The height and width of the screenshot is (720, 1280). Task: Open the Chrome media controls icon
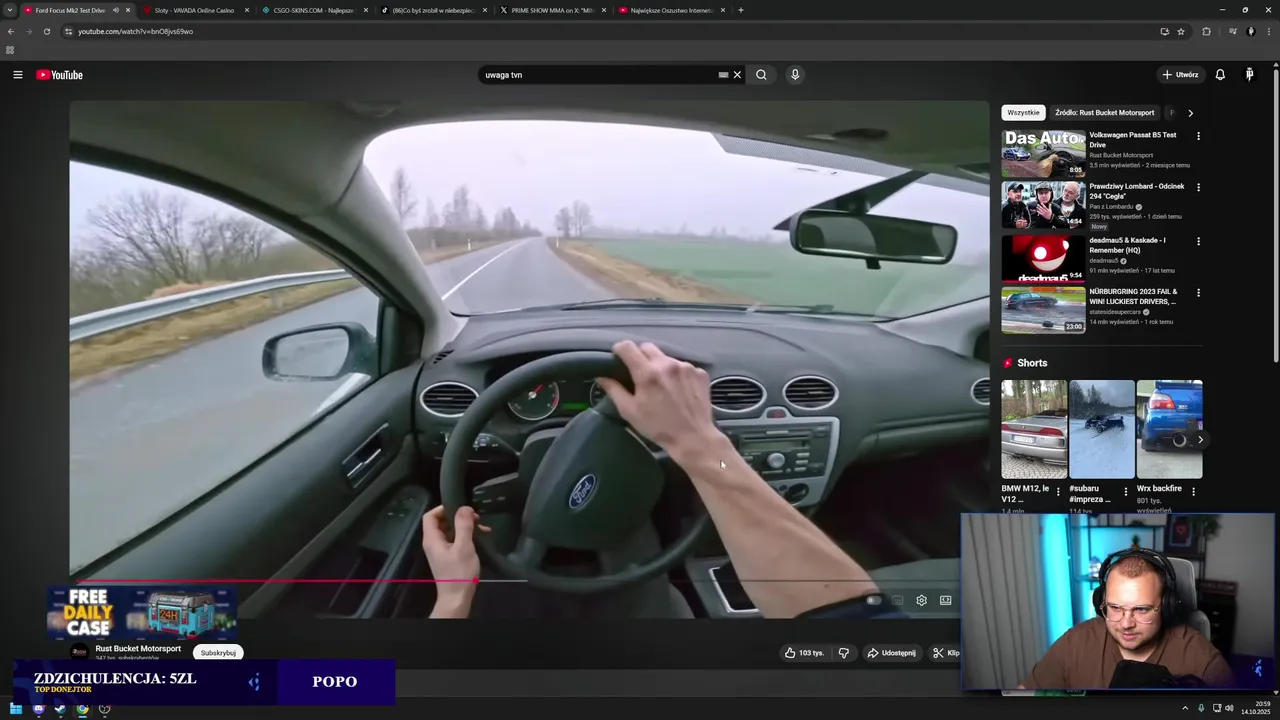click(1232, 31)
